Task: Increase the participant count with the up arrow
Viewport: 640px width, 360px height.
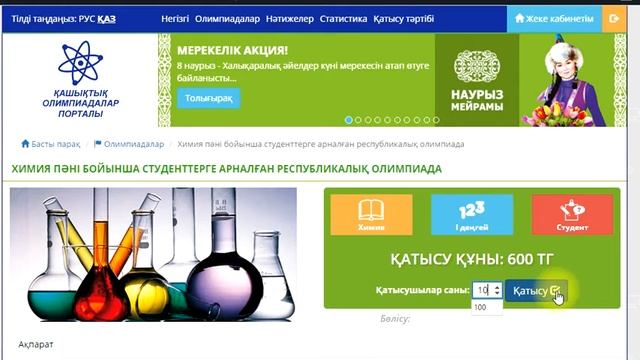Action: coord(497,287)
